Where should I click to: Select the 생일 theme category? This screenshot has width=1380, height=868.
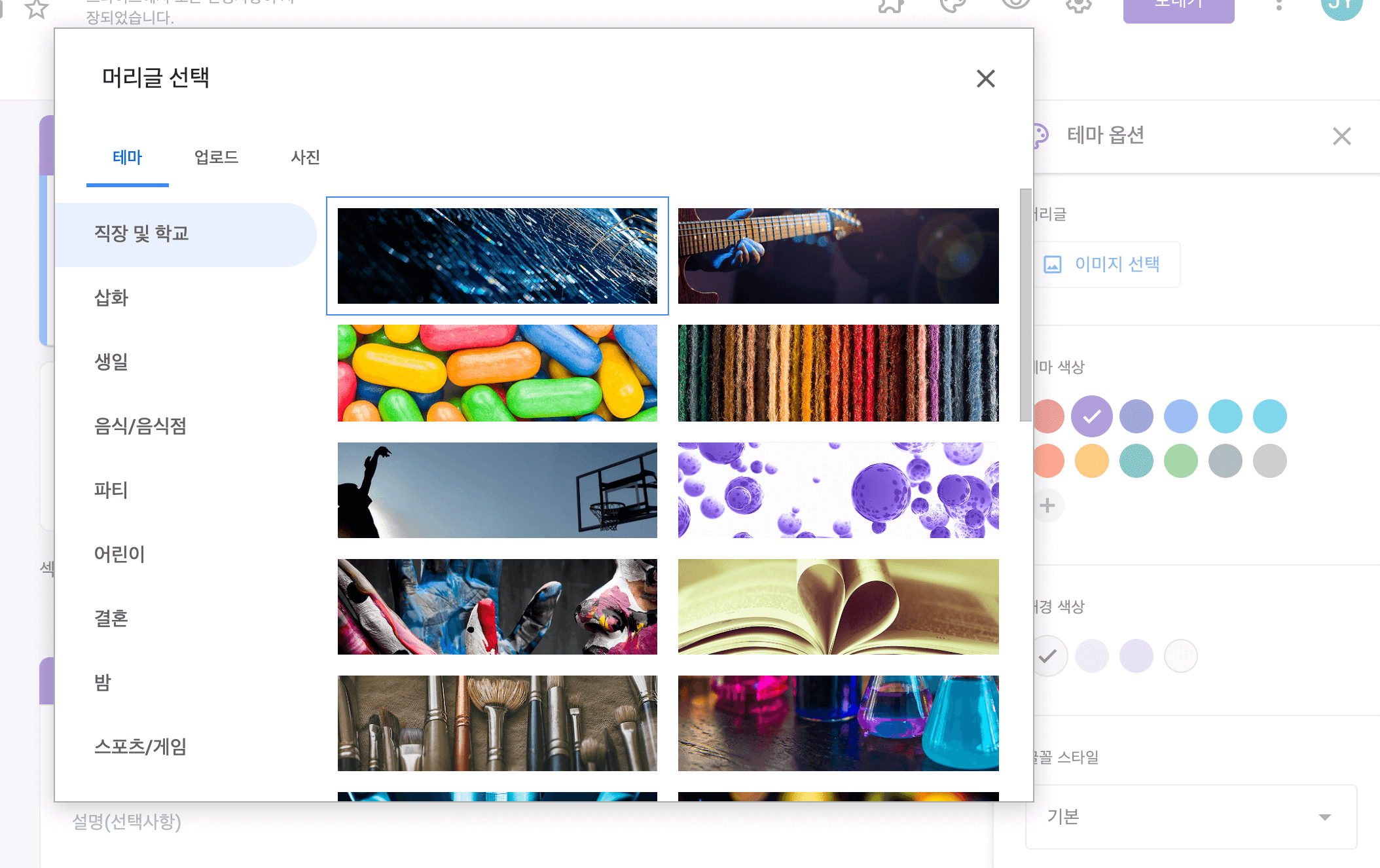click(x=111, y=361)
